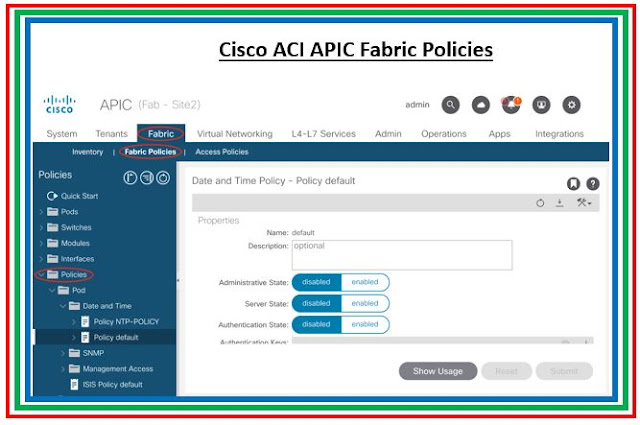Click the Pods folder icon
640x425 pixels.
point(53,211)
